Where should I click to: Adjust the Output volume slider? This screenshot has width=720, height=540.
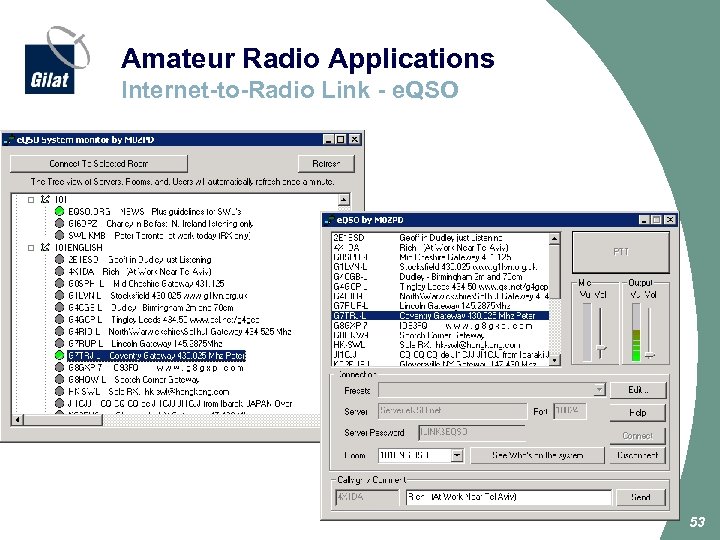649,354
